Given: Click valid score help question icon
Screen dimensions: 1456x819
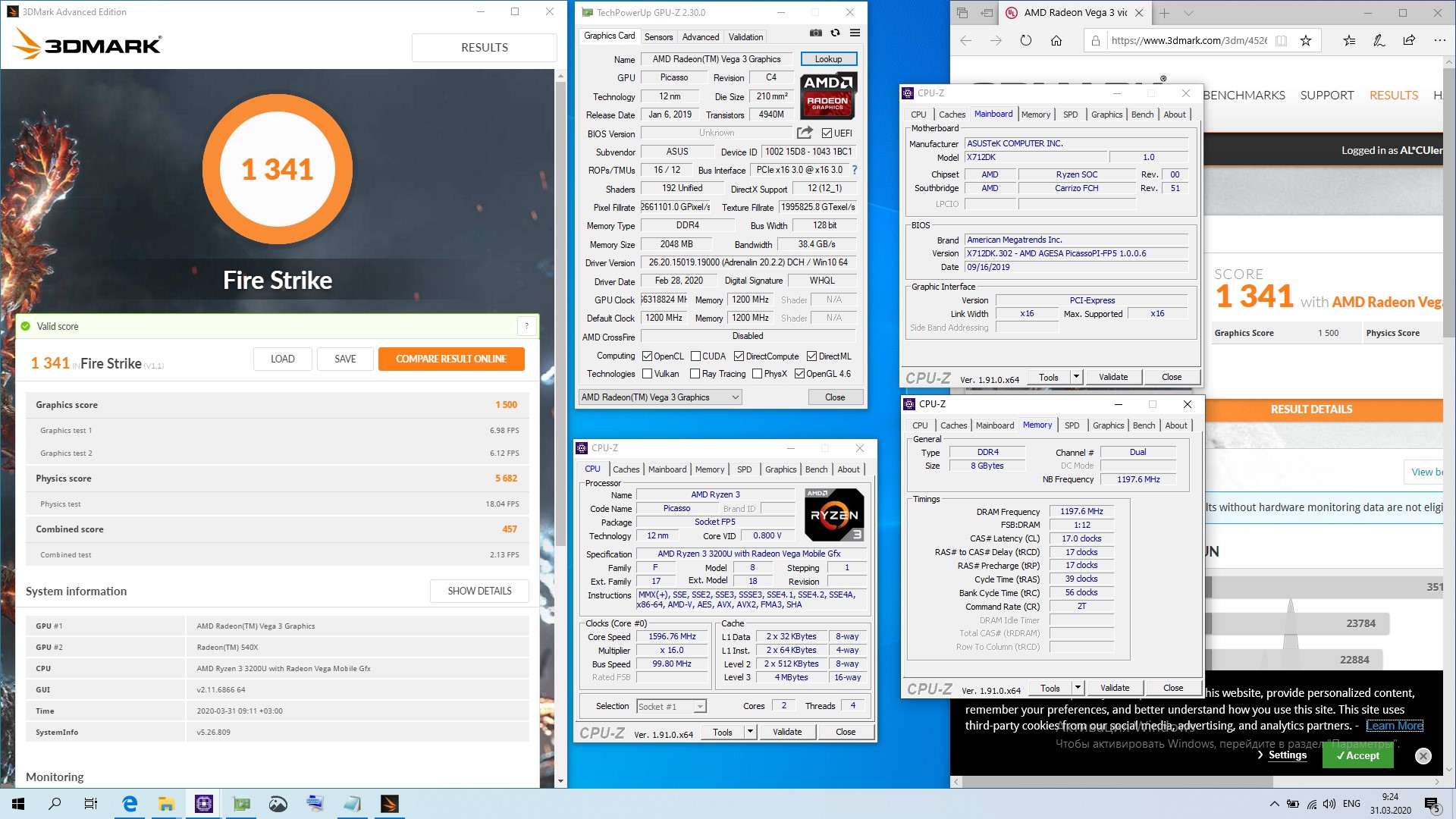Looking at the screenshot, I should (x=526, y=326).
